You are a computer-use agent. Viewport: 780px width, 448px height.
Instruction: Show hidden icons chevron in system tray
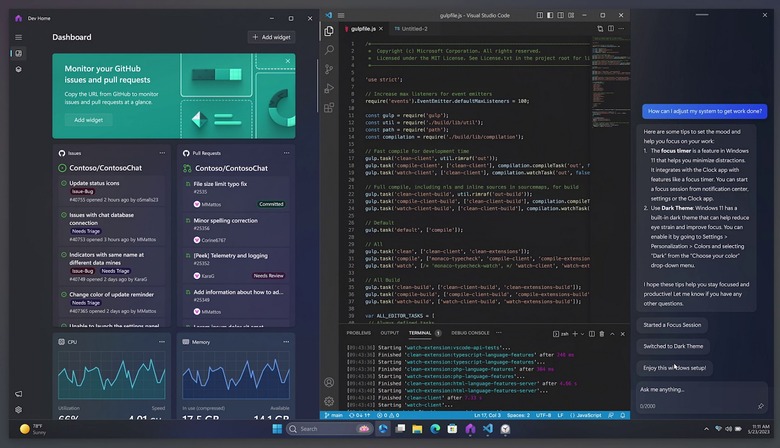point(706,429)
